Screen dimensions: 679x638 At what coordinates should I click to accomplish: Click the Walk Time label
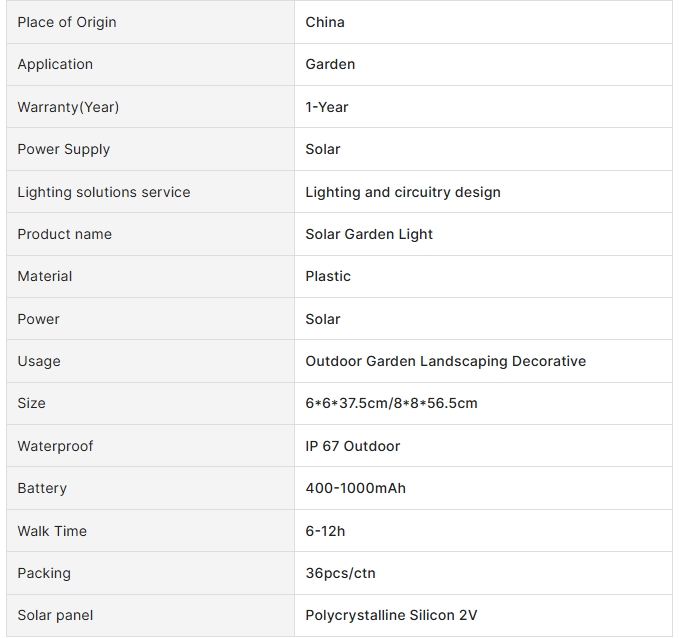click(x=52, y=531)
